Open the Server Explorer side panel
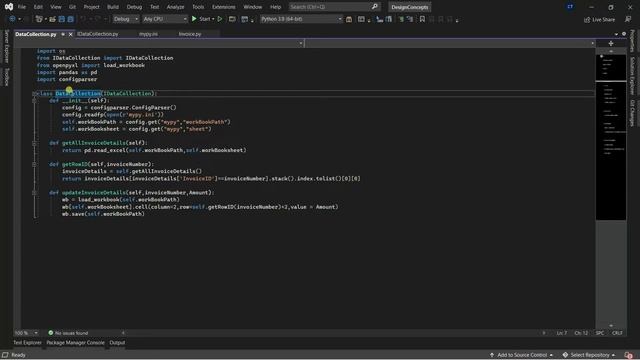Viewport: 640px width, 360px height. click(x=6, y=46)
